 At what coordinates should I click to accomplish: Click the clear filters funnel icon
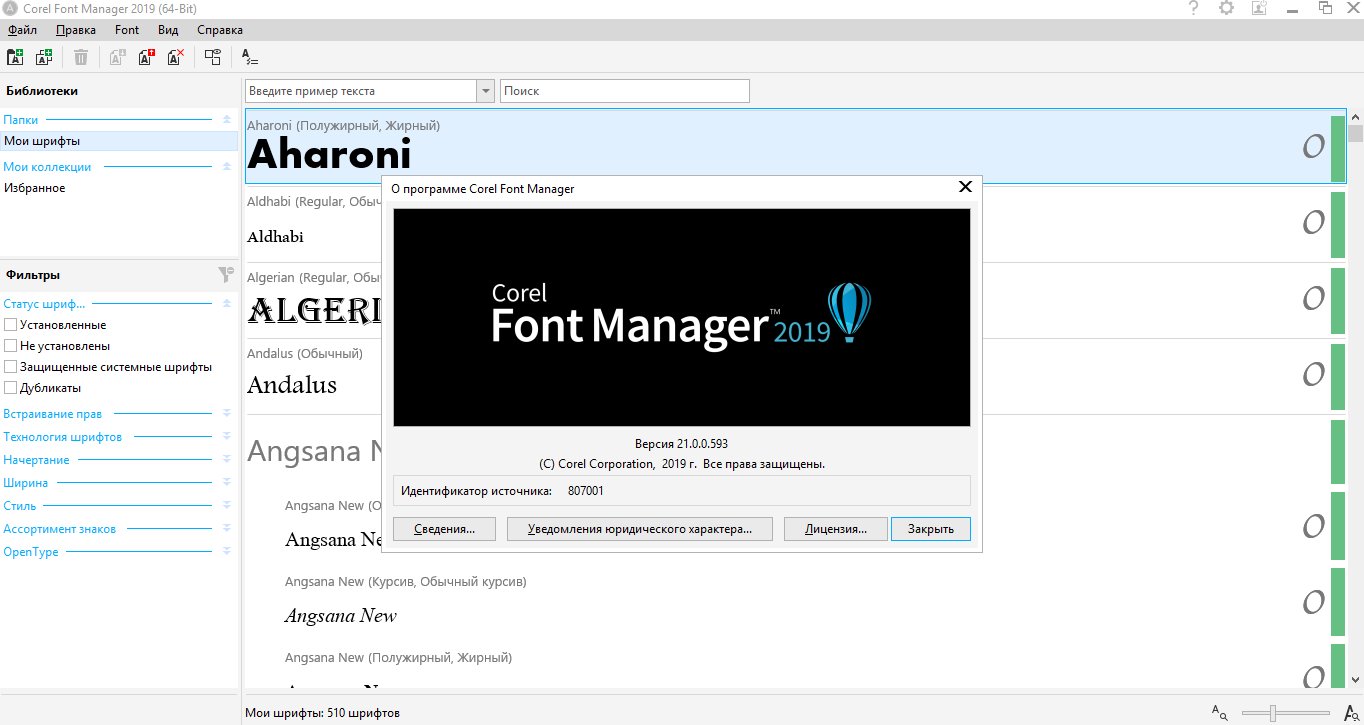pyautogui.click(x=225, y=274)
